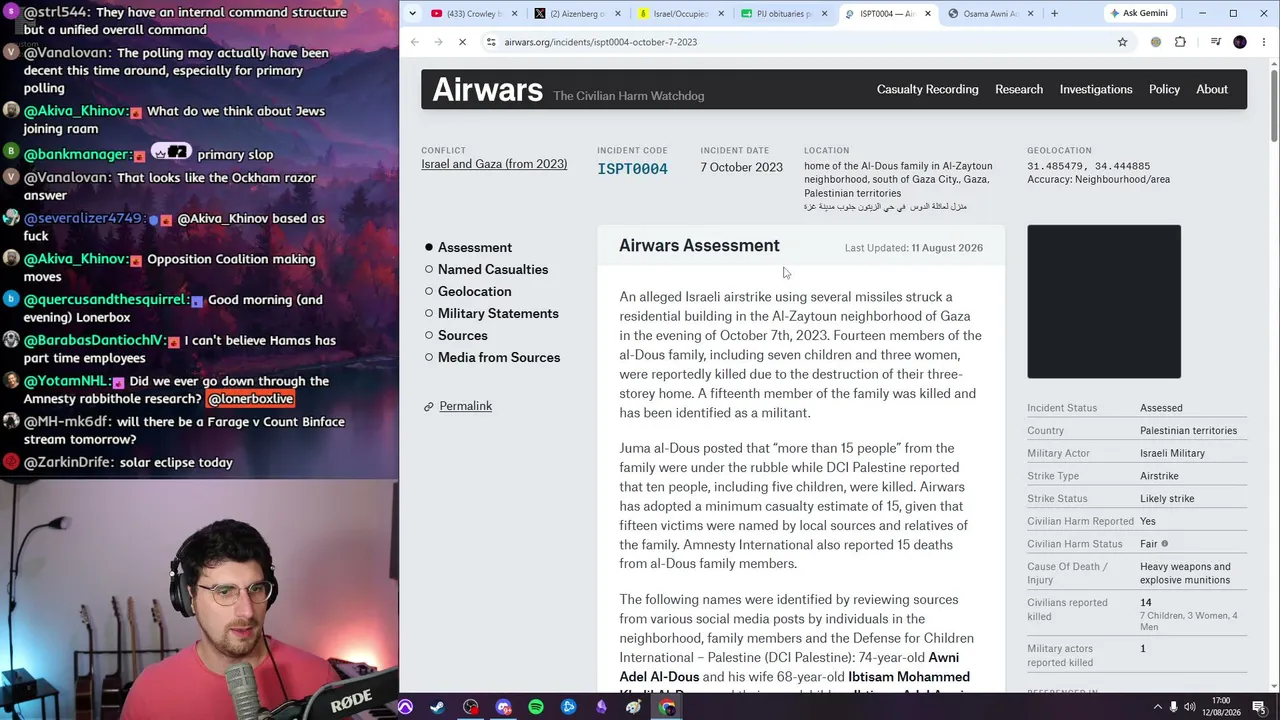
Task: Switch to the Aizenberg X tab
Action: pos(577,14)
